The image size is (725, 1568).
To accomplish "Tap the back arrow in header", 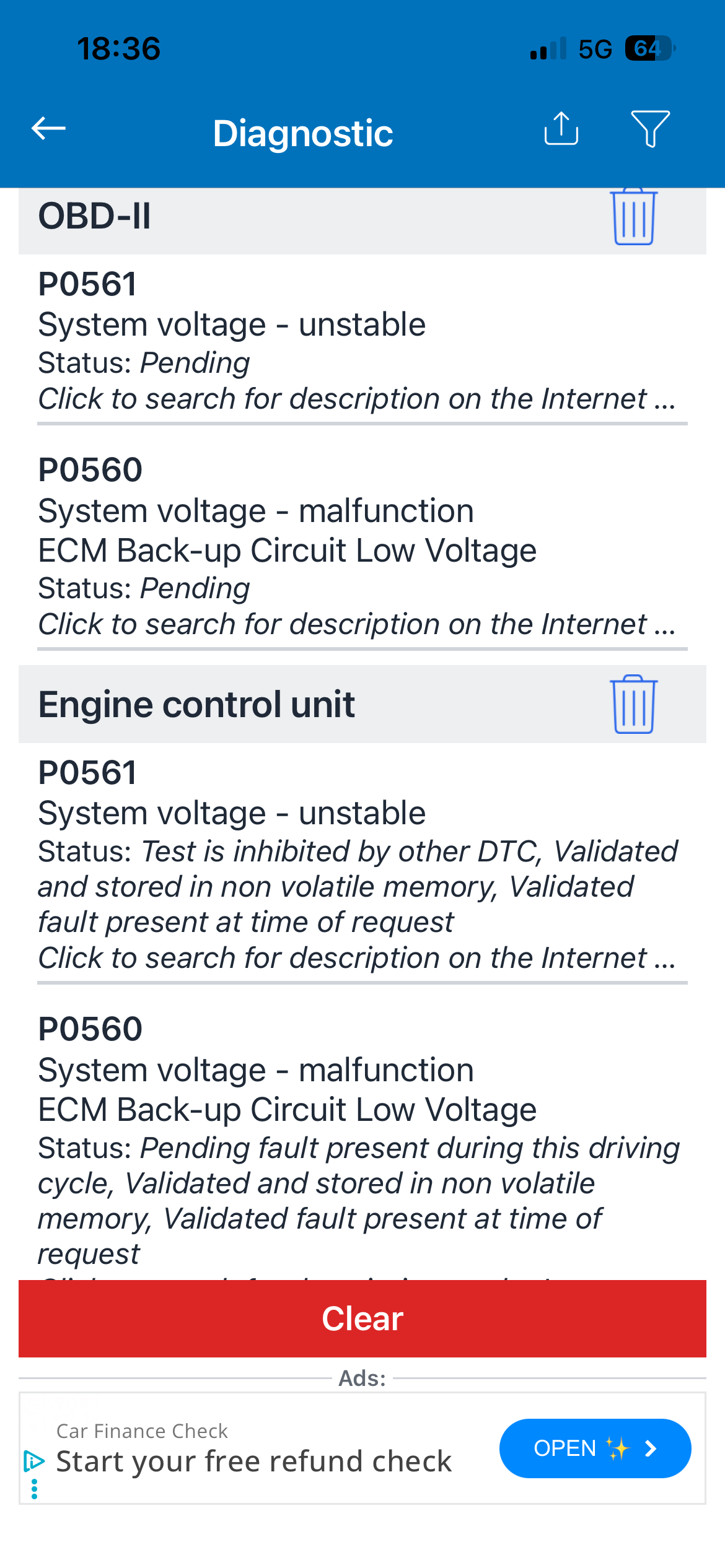I will tap(48, 129).
